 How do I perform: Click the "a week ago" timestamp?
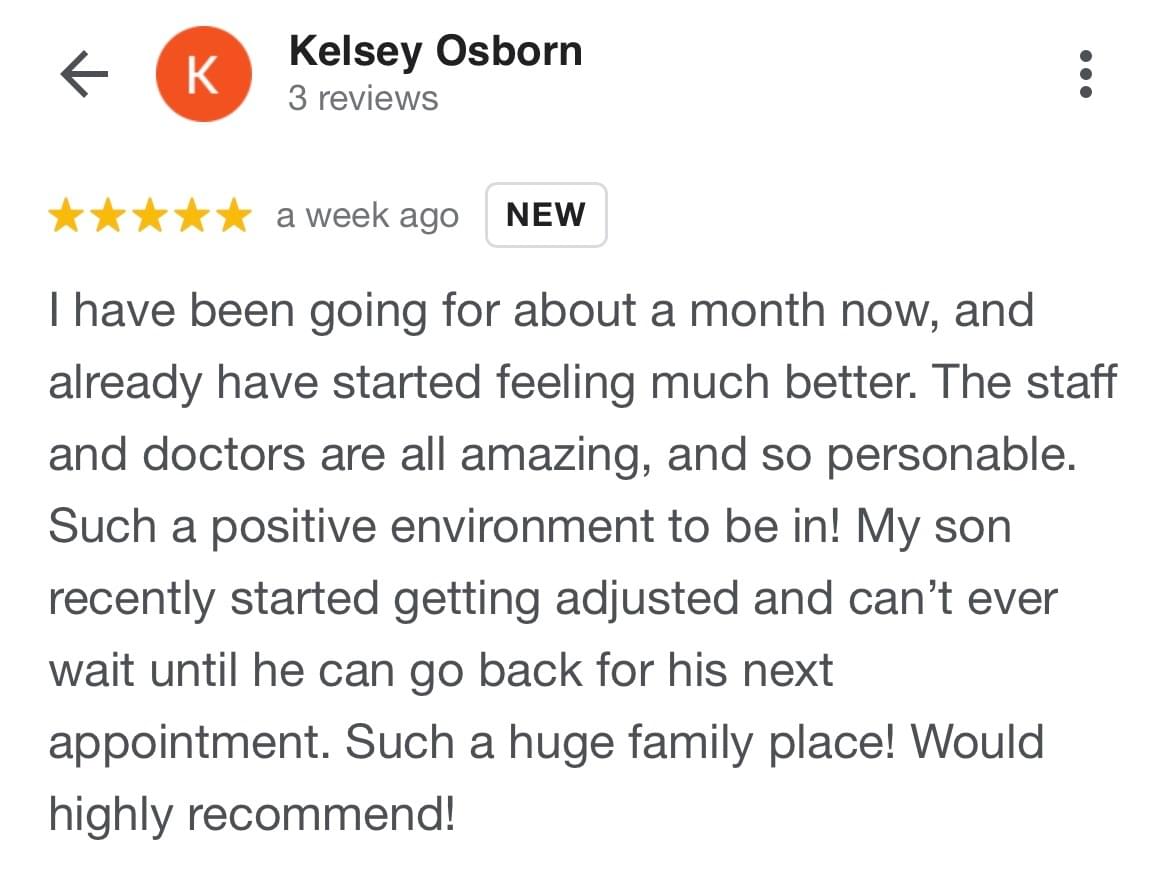tap(367, 216)
